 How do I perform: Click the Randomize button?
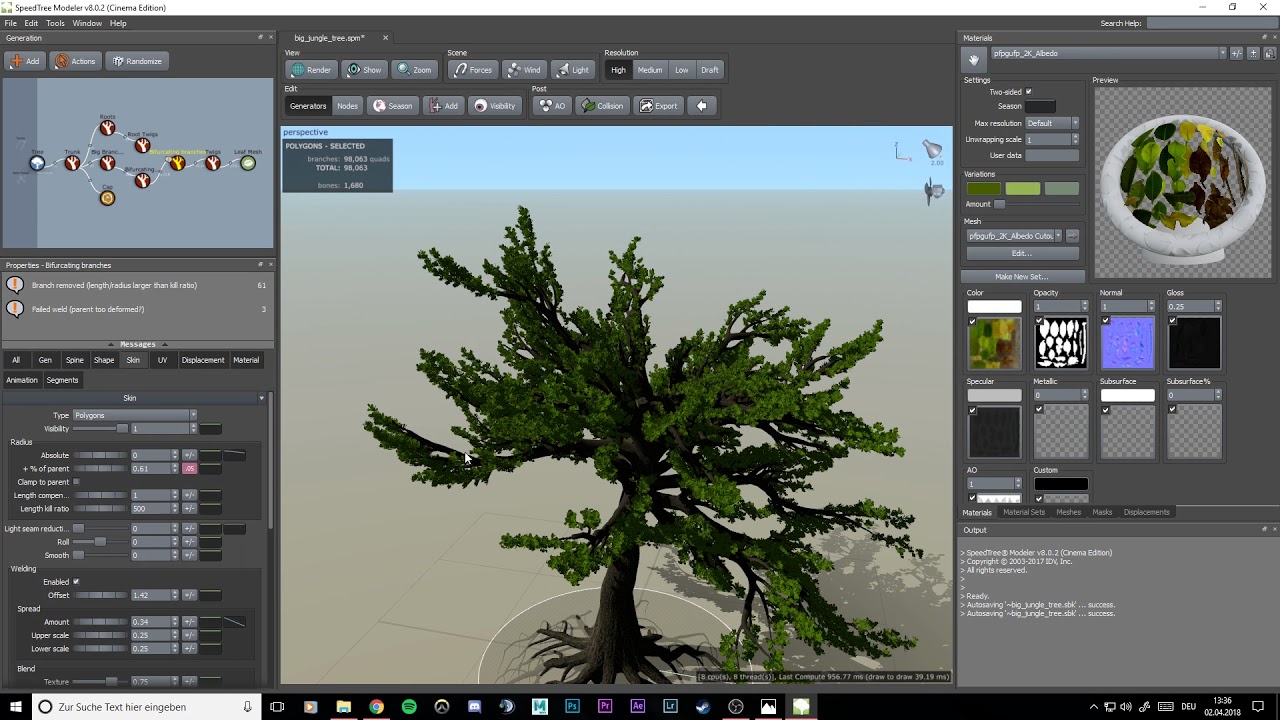[x=137, y=61]
